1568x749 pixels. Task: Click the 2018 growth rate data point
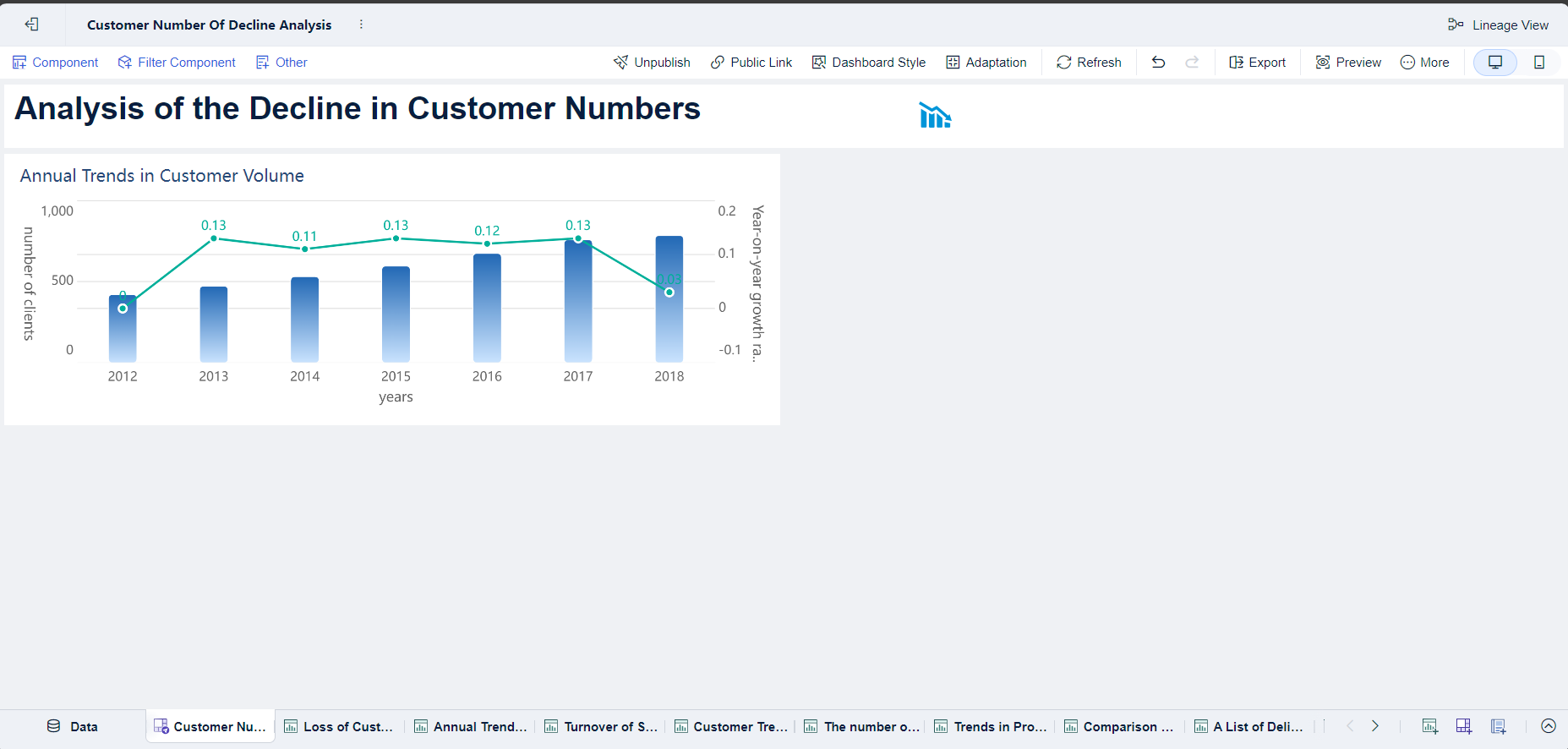669,292
